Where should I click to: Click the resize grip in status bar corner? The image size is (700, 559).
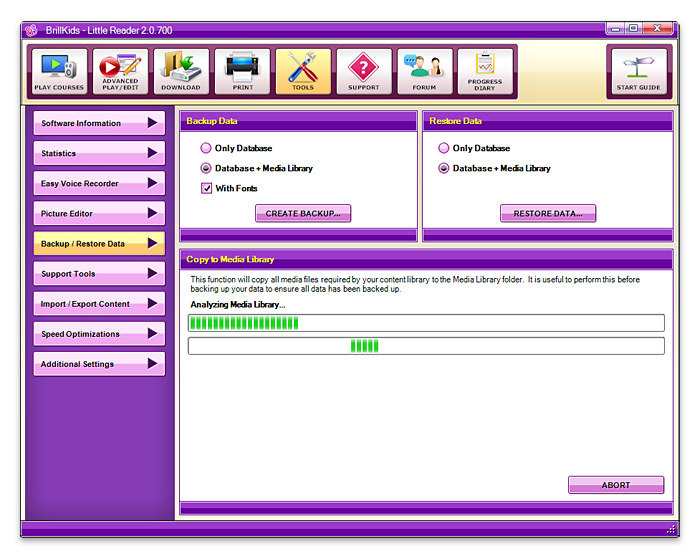click(671, 529)
